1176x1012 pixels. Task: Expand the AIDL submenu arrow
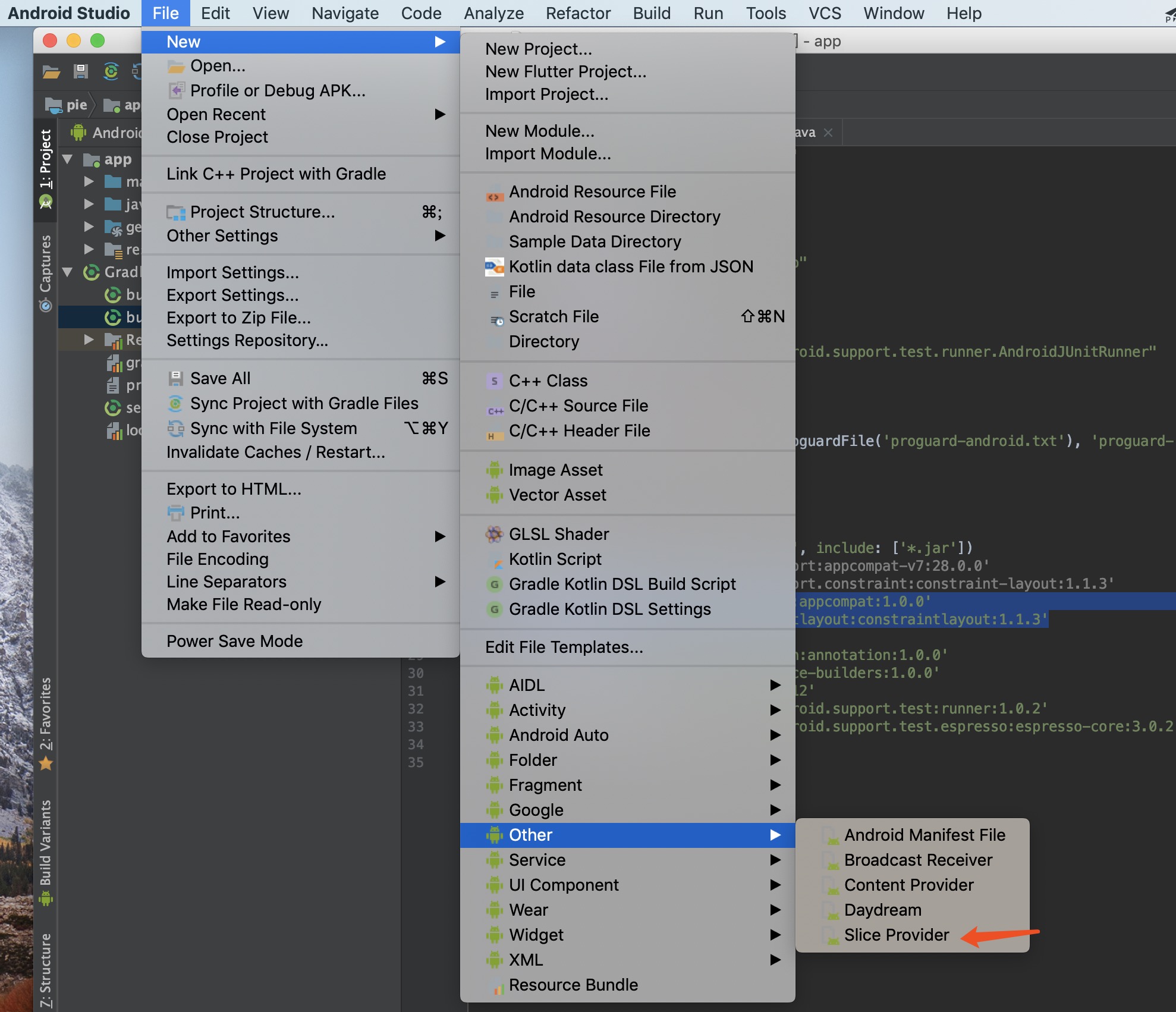pyautogui.click(x=775, y=686)
